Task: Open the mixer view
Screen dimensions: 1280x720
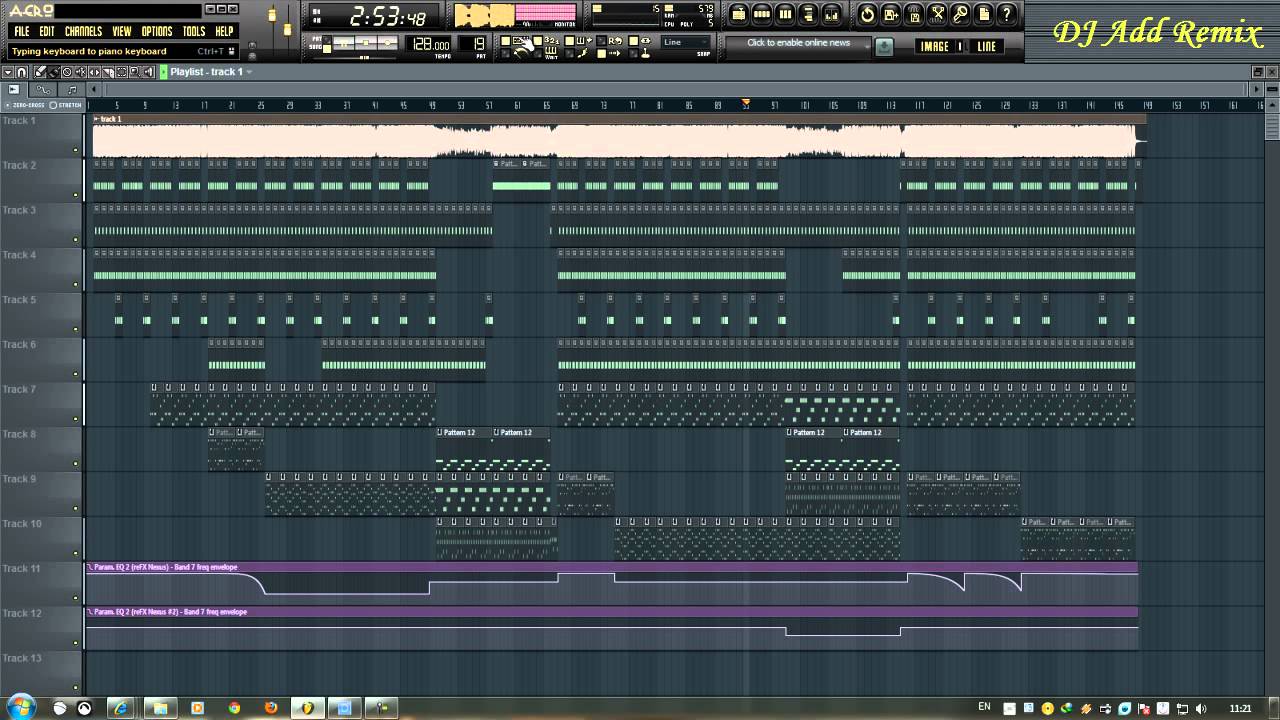Action: click(x=832, y=14)
